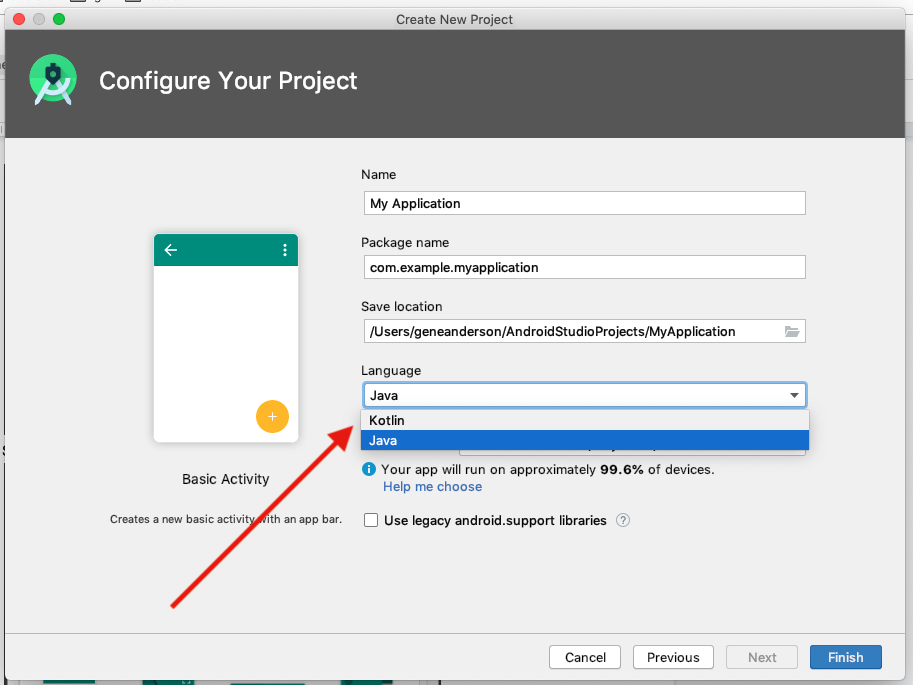This screenshot has width=913, height=685.
Task: Enable Use legacy android.support libraries checkbox
Action: pyautogui.click(x=371, y=520)
